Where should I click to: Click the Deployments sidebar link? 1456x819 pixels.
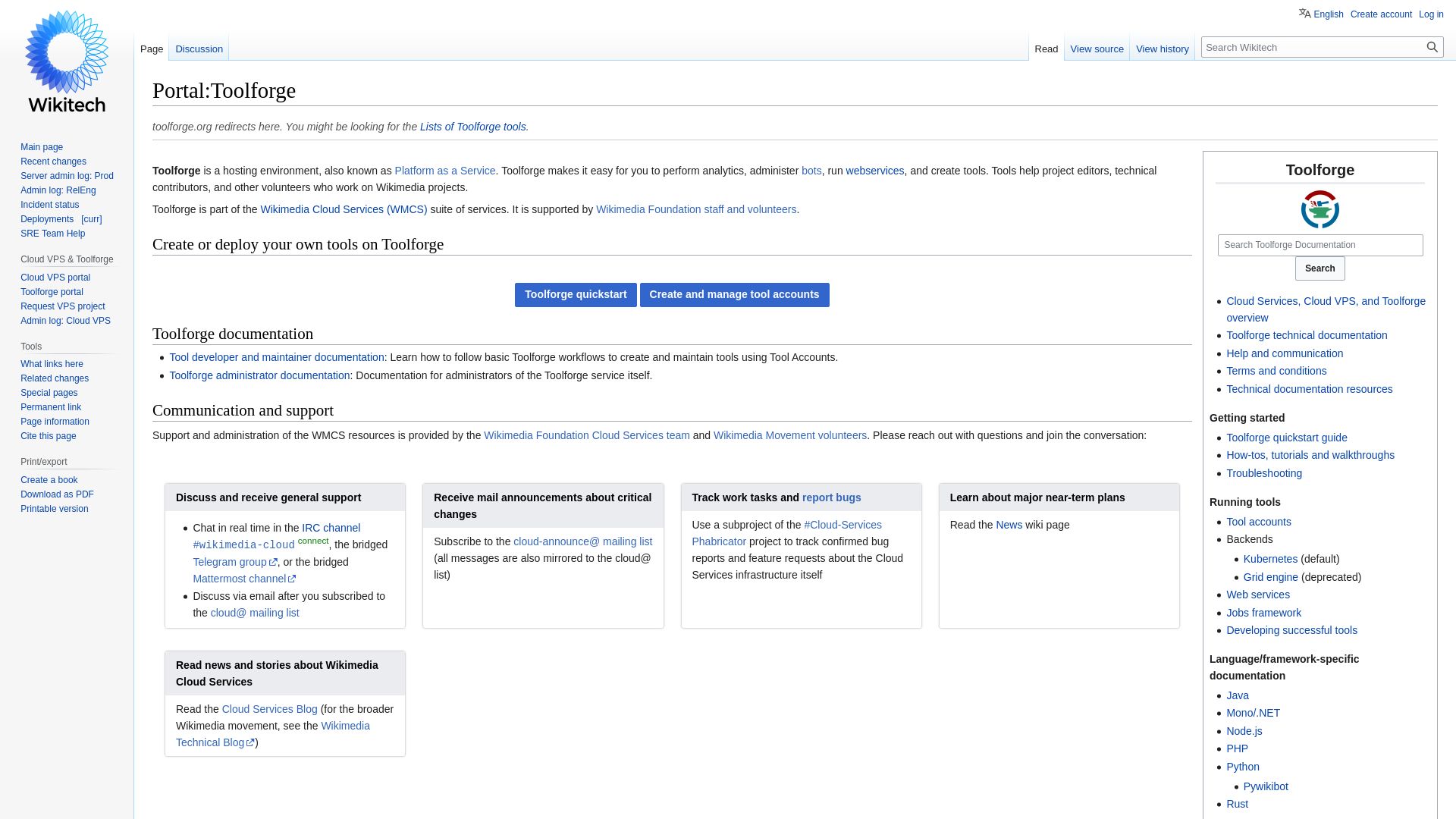[47, 219]
